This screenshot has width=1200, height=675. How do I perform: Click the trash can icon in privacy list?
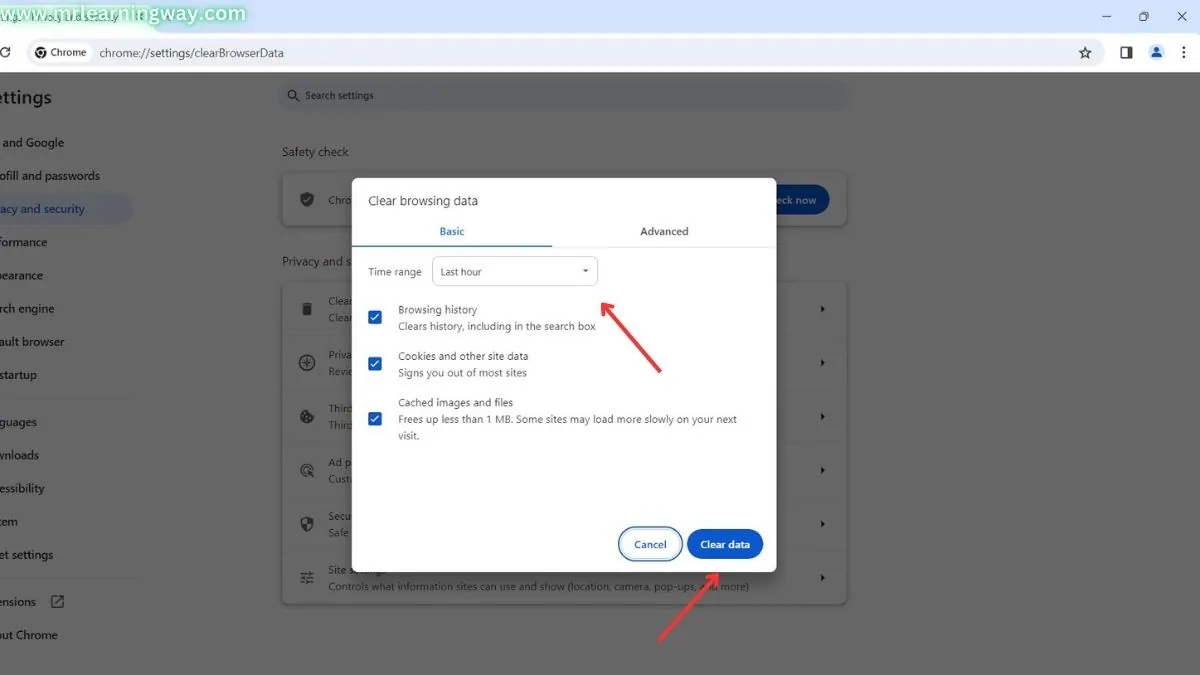click(307, 309)
